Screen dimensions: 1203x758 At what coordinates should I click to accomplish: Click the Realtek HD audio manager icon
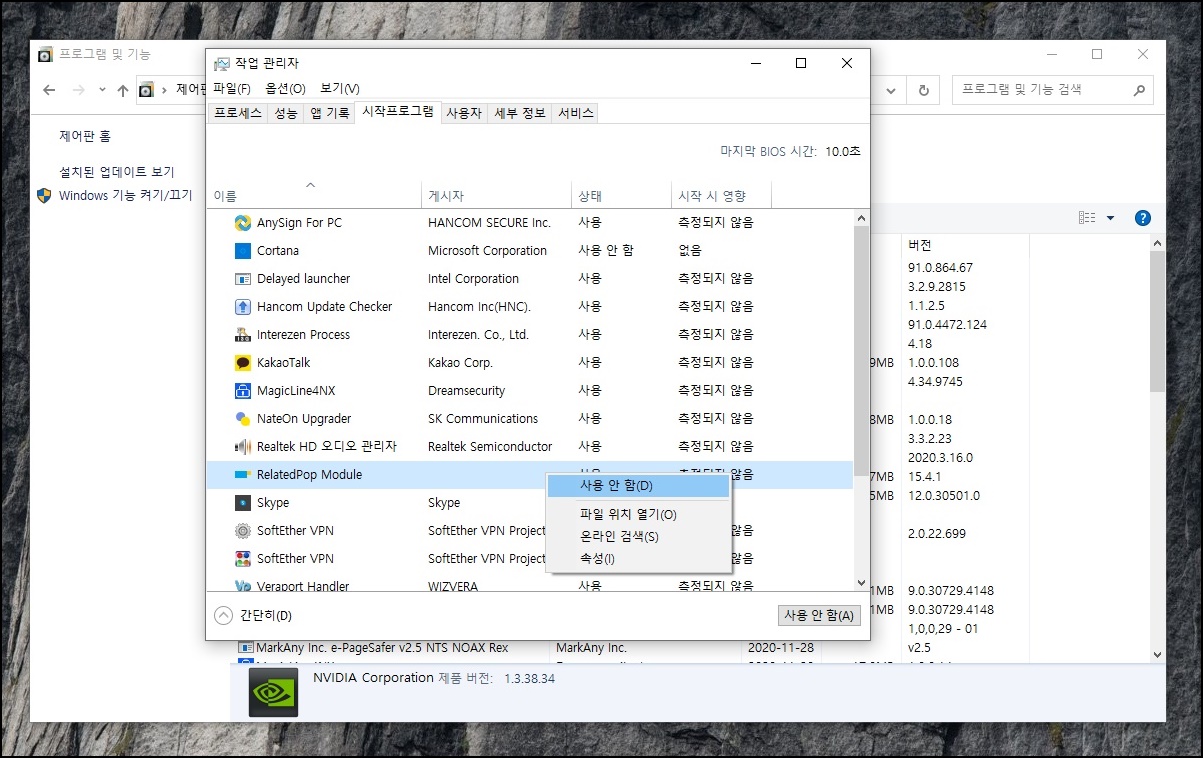point(242,447)
